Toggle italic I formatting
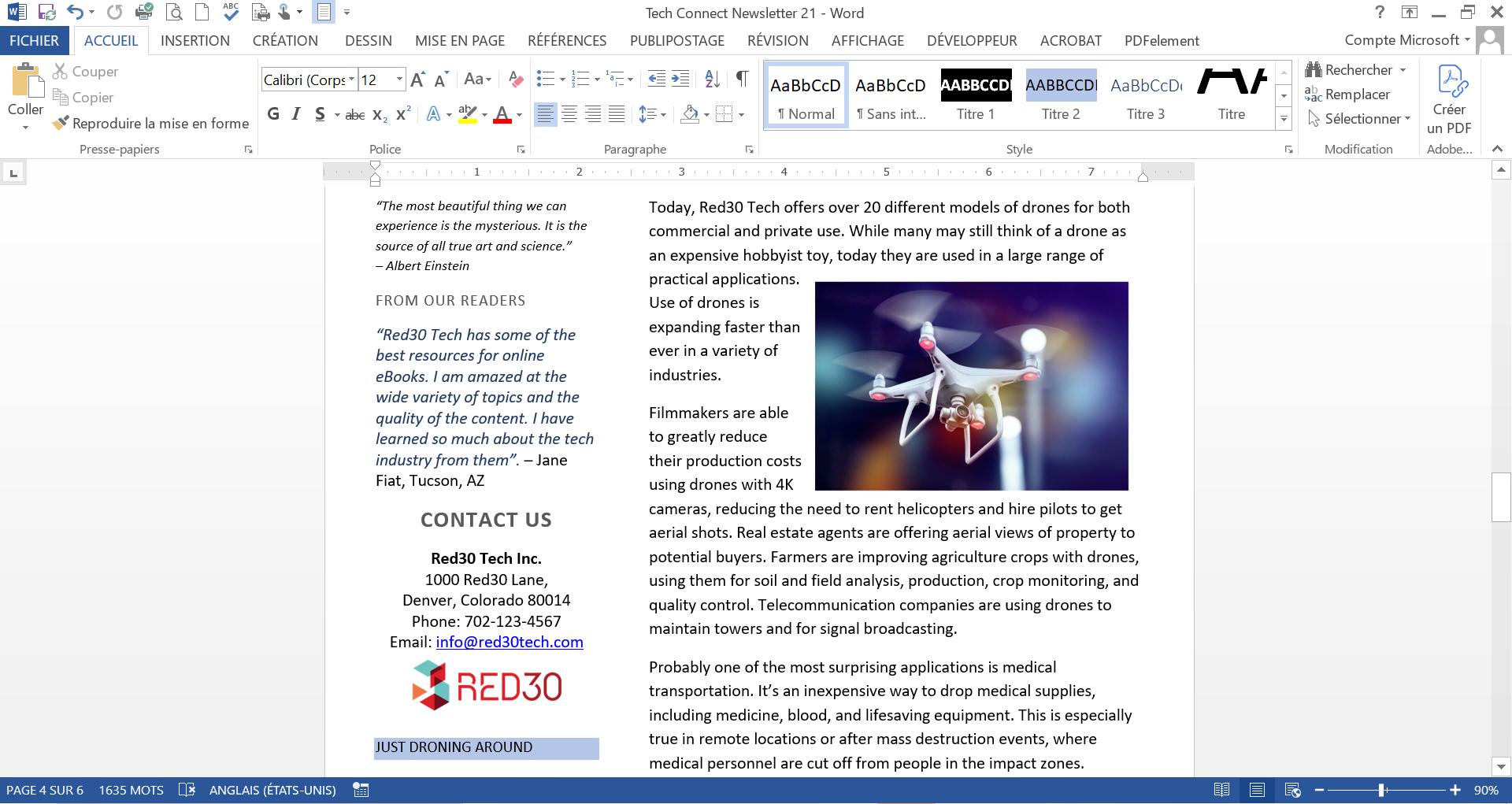Viewport: 1512px width, 804px height. [x=296, y=114]
